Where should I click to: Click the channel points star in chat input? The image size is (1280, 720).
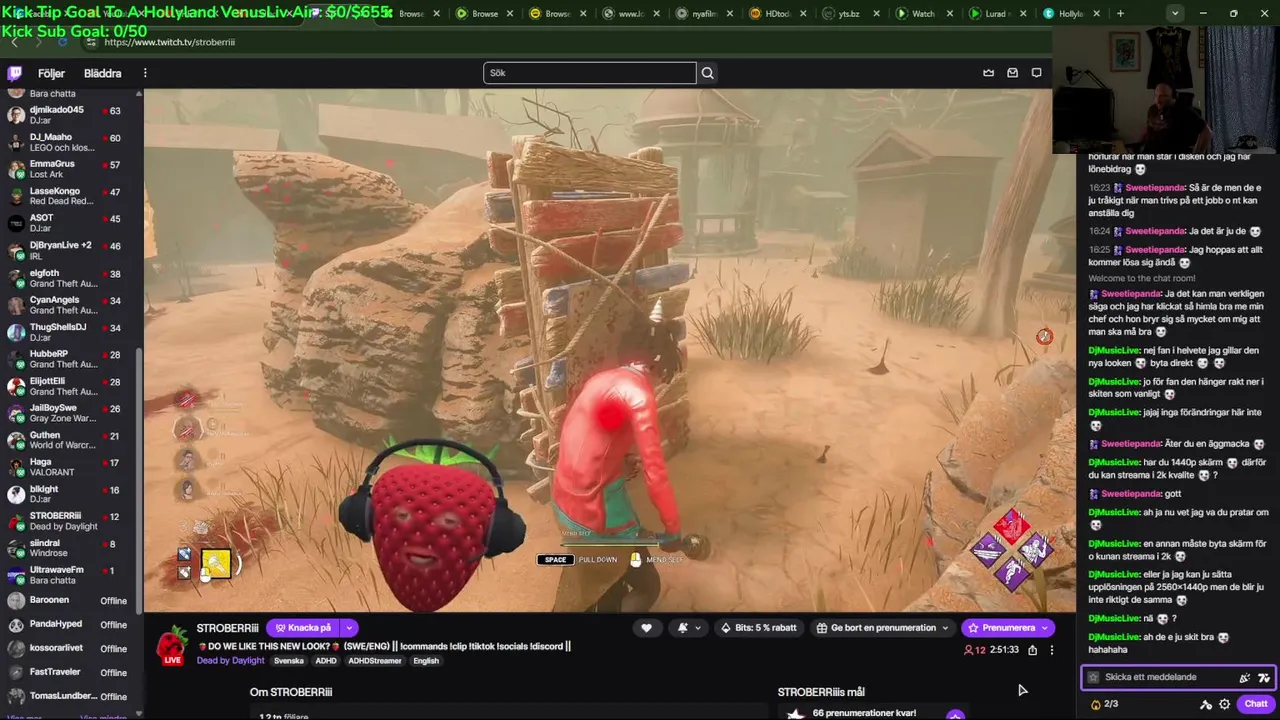1093,677
